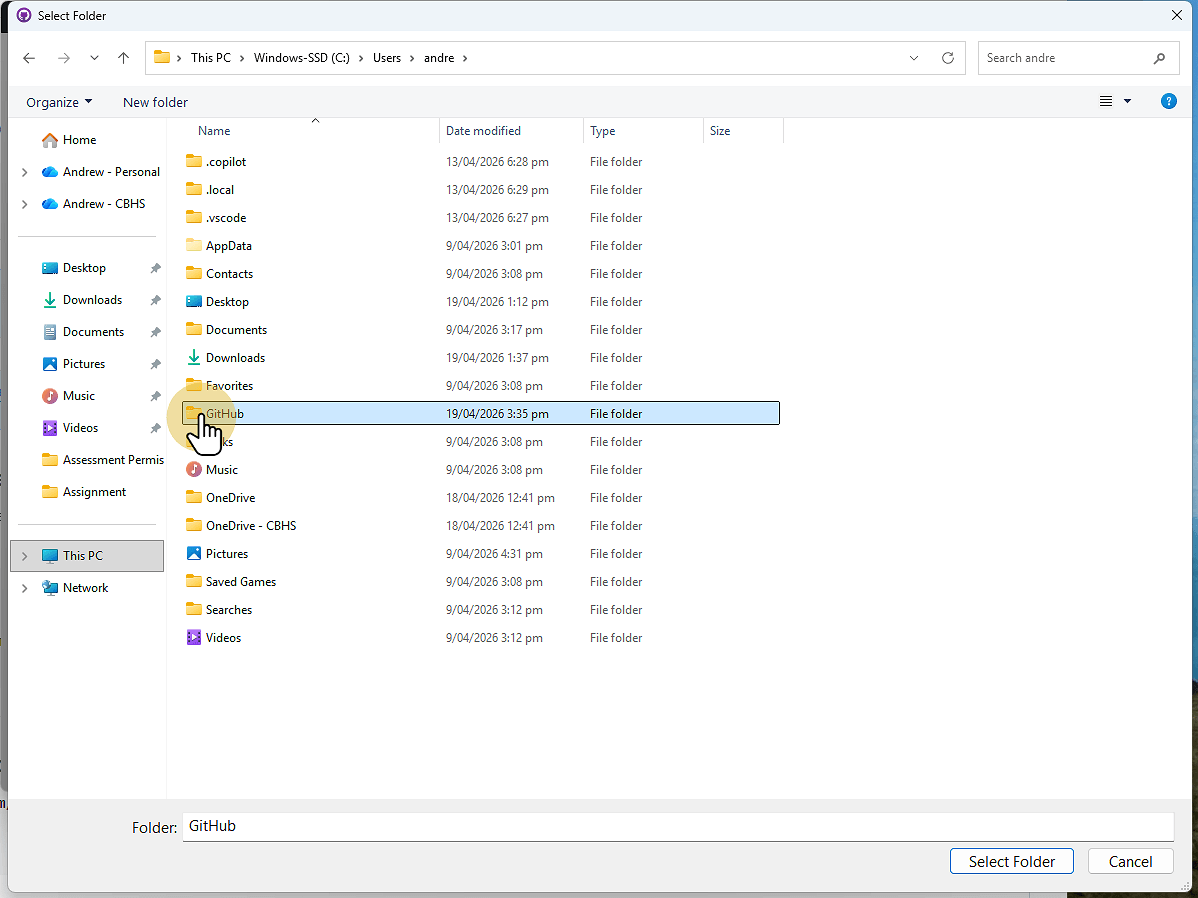Click the details view layout icon
Image resolution: width=1198 pixels, height=898 pixels.
point(1105,101)
